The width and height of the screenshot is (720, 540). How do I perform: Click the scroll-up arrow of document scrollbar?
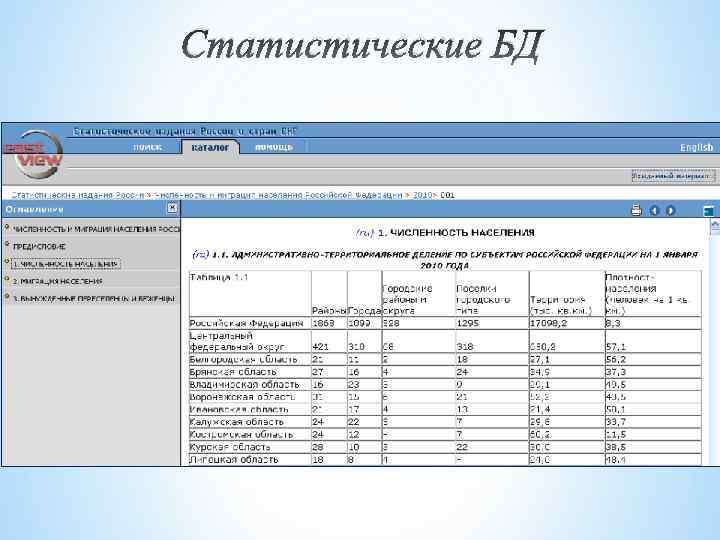click(x=715, y=225)
